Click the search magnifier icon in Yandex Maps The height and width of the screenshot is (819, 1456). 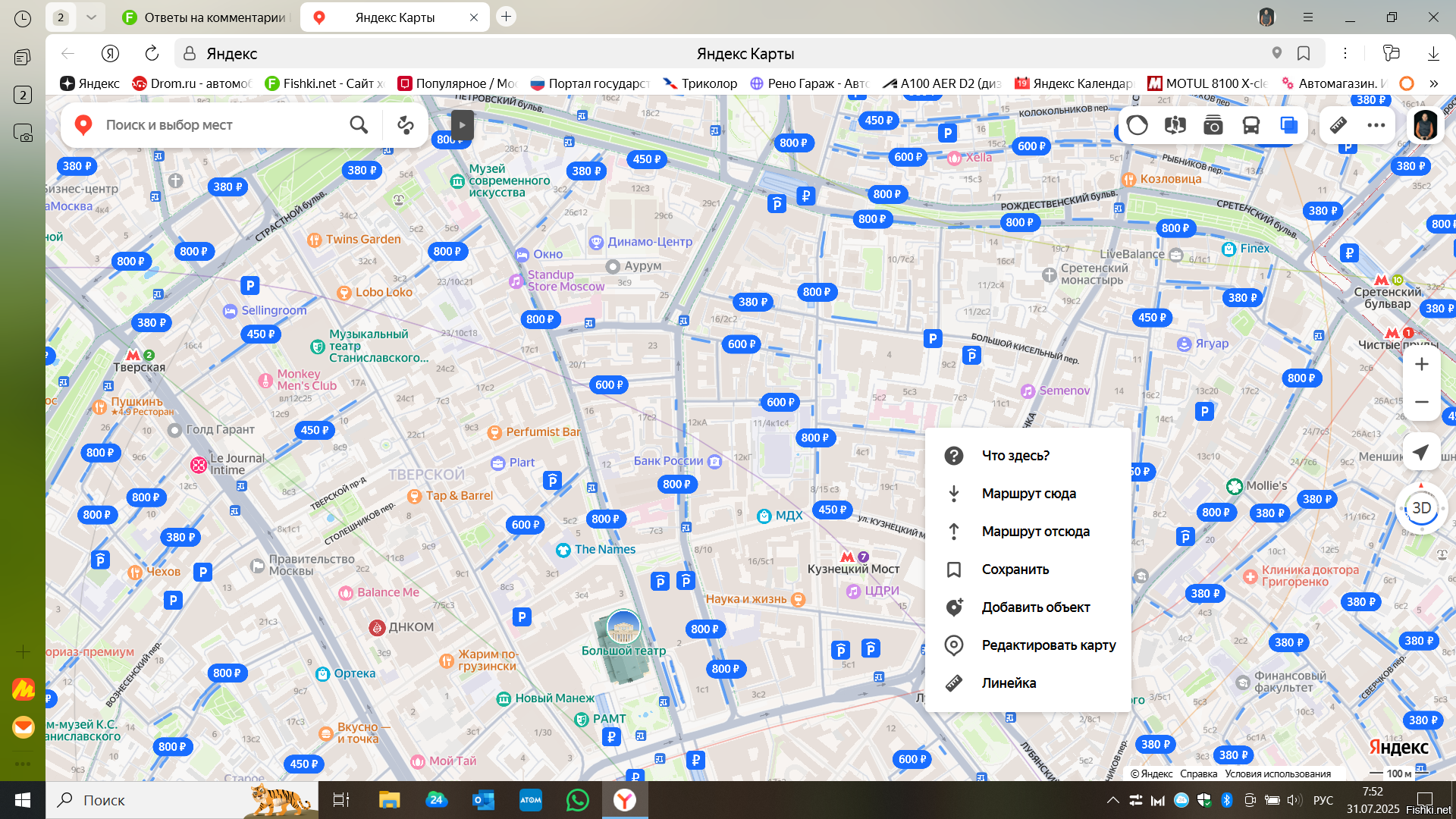tap(359, 124)
